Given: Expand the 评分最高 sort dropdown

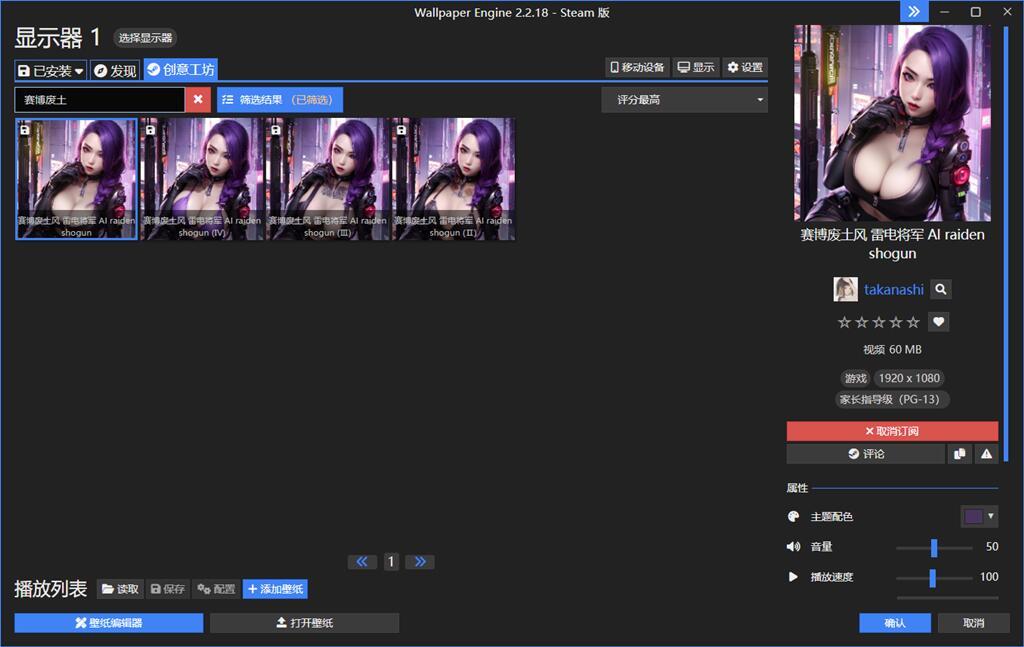Looking at the screenshot, I should pyautogui.click(x=684, y=100).
